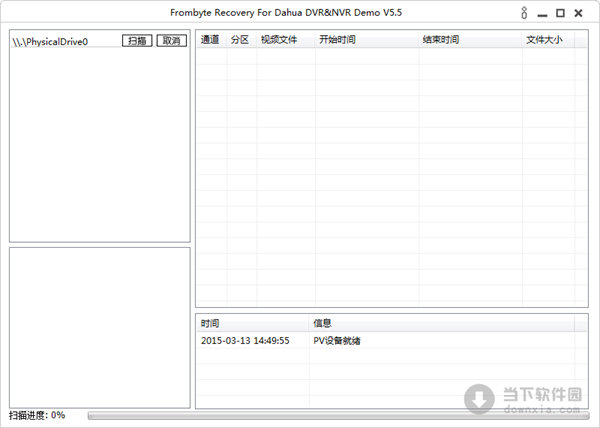
Task: Sort by the 分区 column header
Action: pos(241,40)
